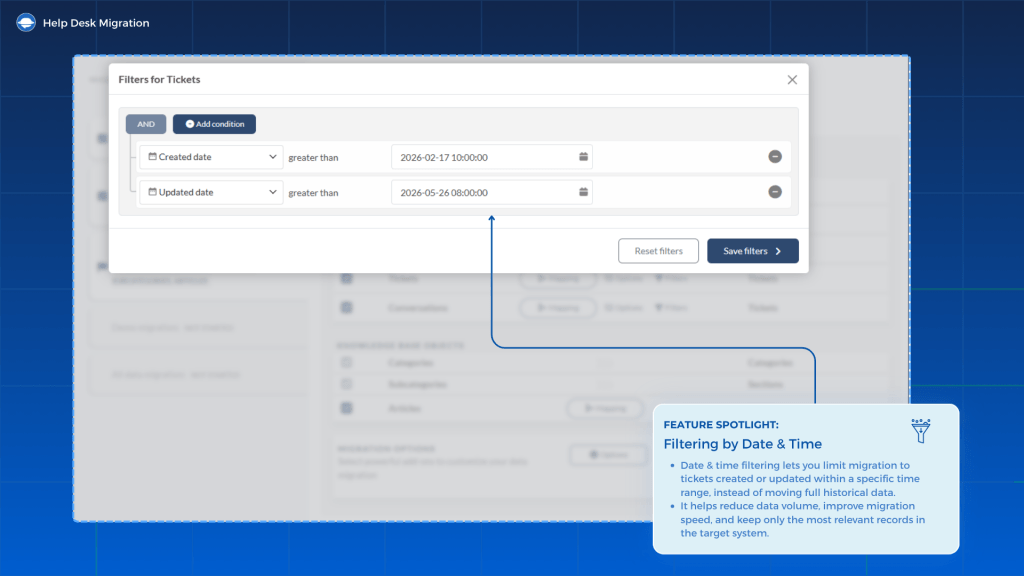This screenshot has height=576, width=1024.
Task: Click the Reset filters button
Action: 658,251
